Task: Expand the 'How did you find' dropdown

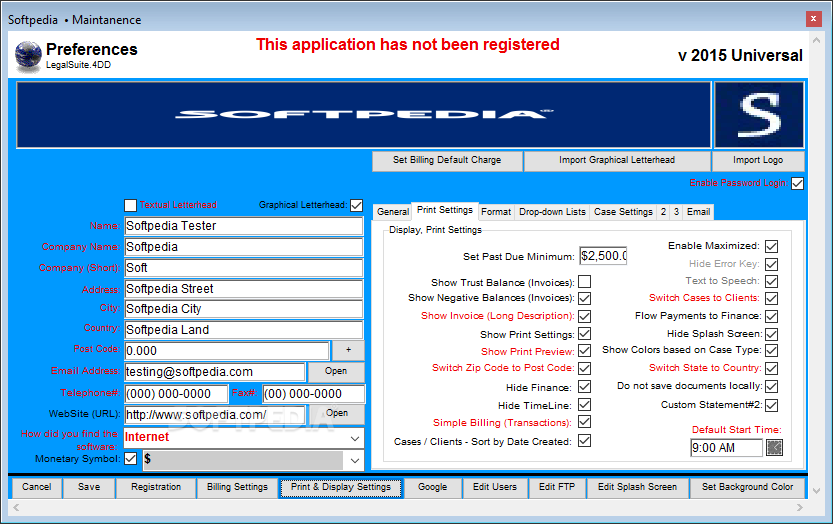Action: 355,438
